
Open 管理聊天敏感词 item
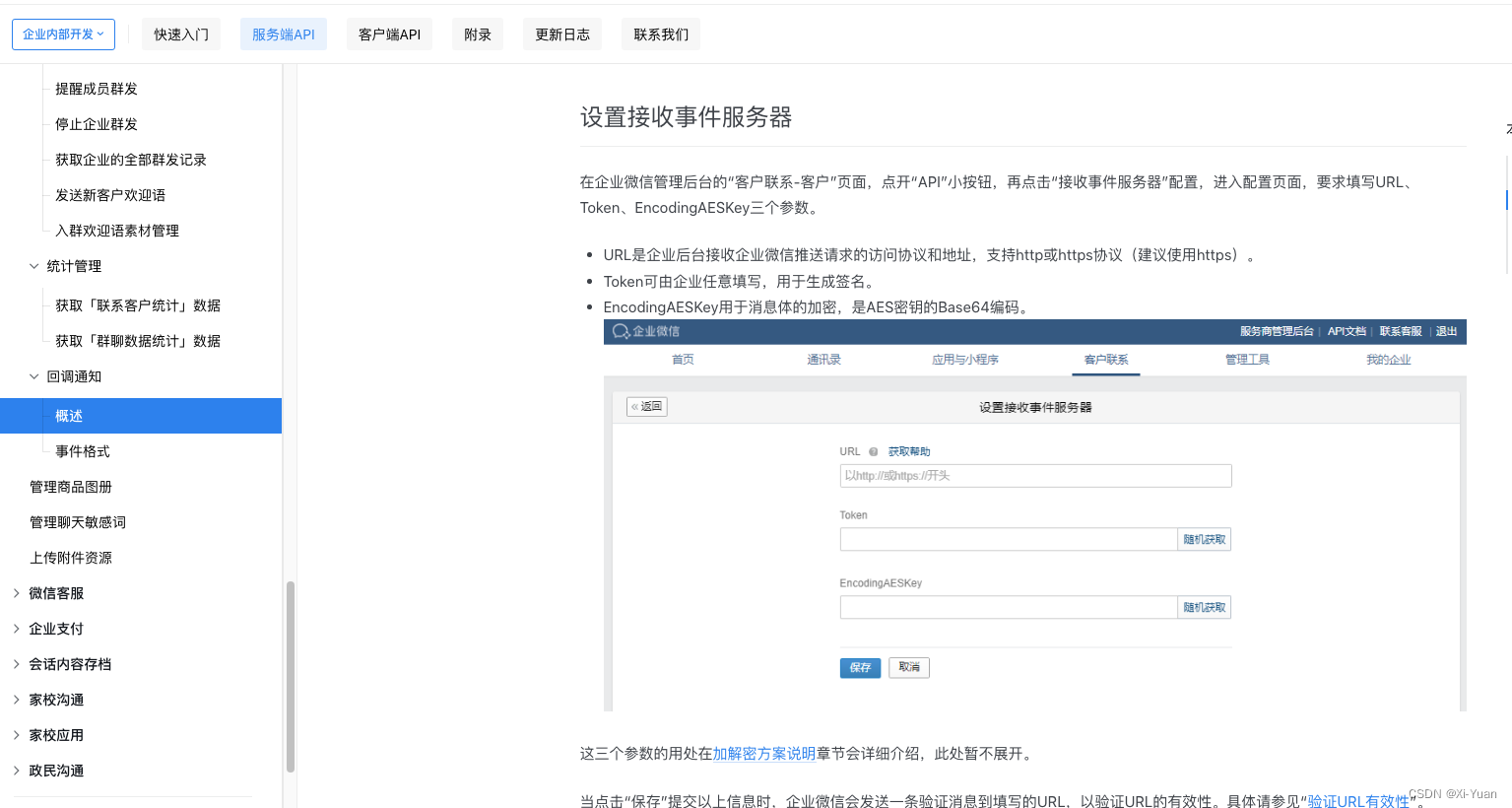click(78, 522)
